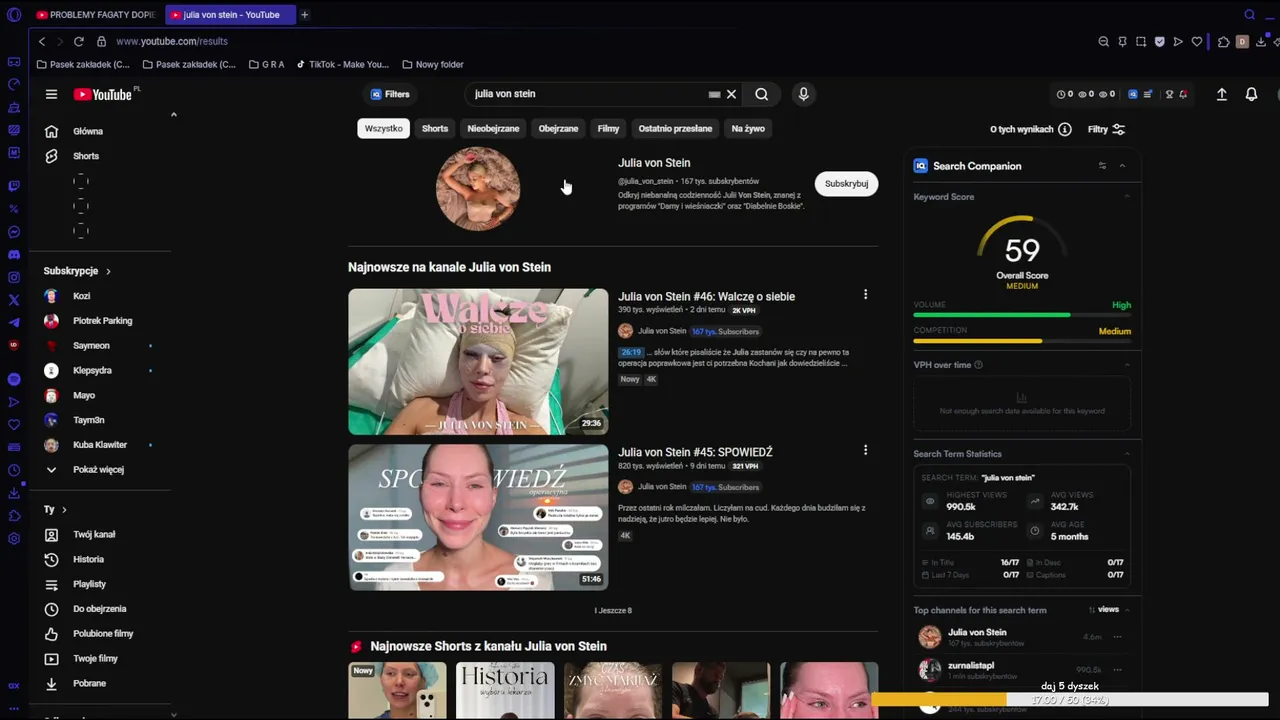
Task: Submit search using the magnifier icon
Action: [x=762, y=94]
